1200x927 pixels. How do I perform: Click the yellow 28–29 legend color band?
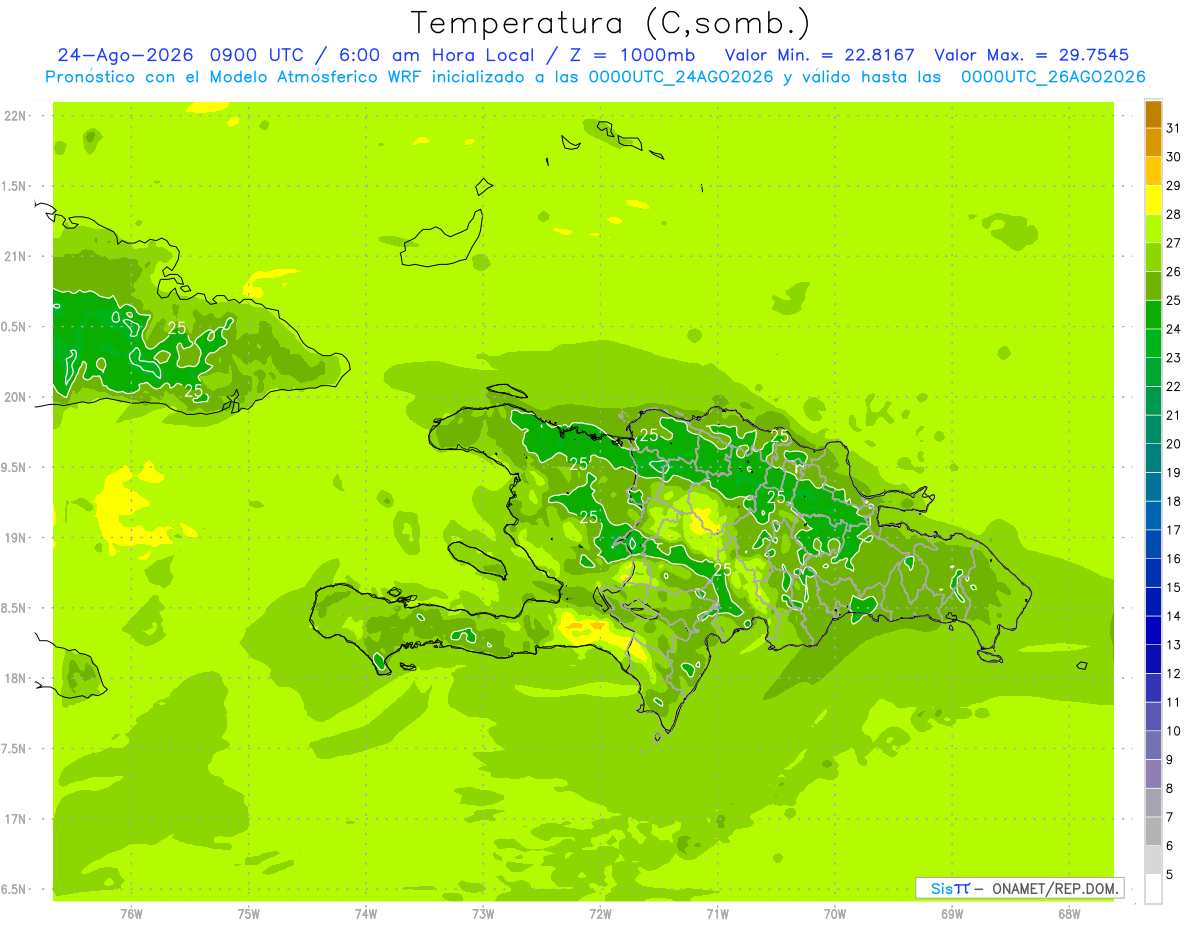point(1153,200)
